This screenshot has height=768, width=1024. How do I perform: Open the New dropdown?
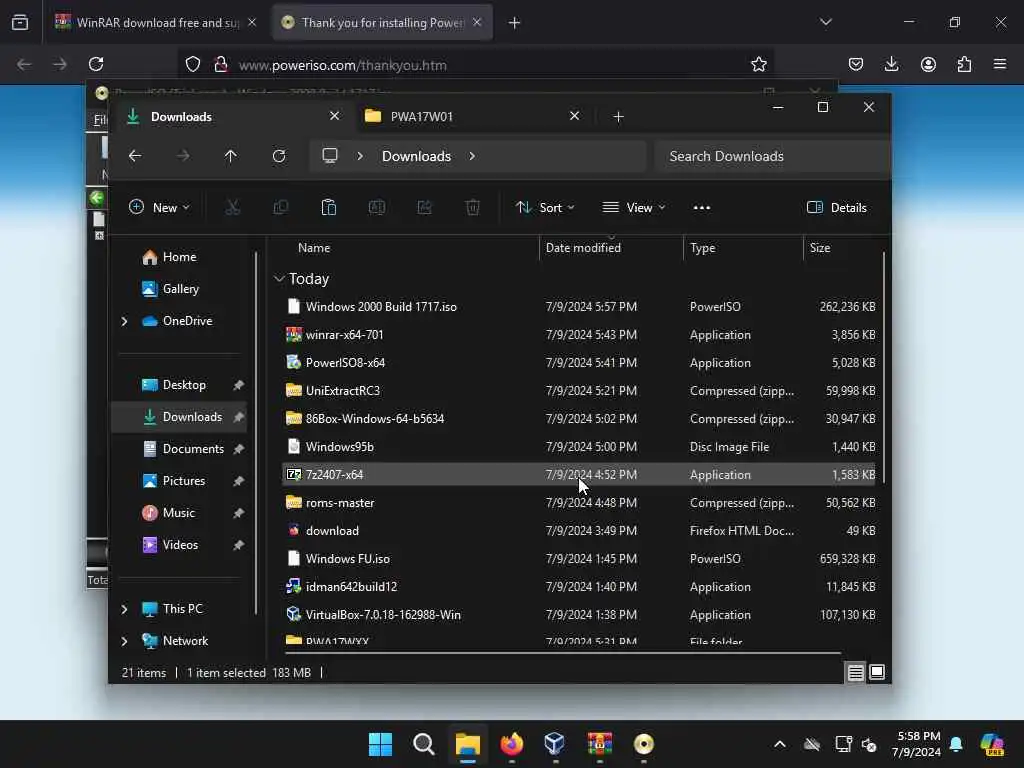pos(159,208)
